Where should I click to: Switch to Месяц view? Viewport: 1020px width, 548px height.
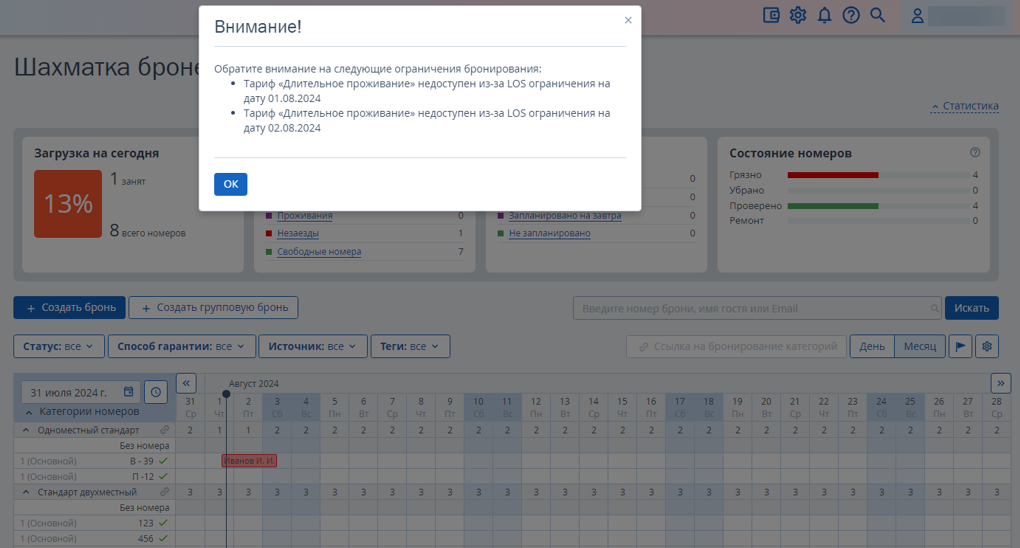coord(920,346)
